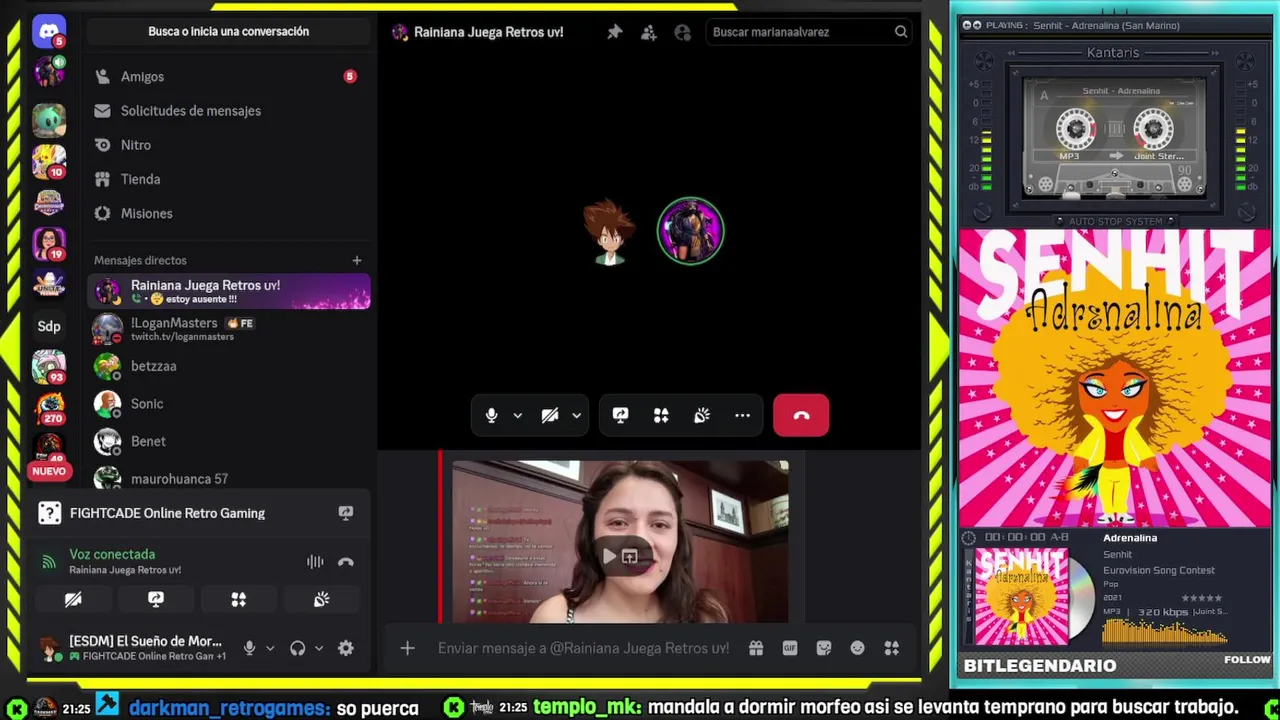The height and width of the screenshot is (720, 1280).
Task: Mute microphone in the user panel
Action: pyautogui.click(x=249, y=648)
